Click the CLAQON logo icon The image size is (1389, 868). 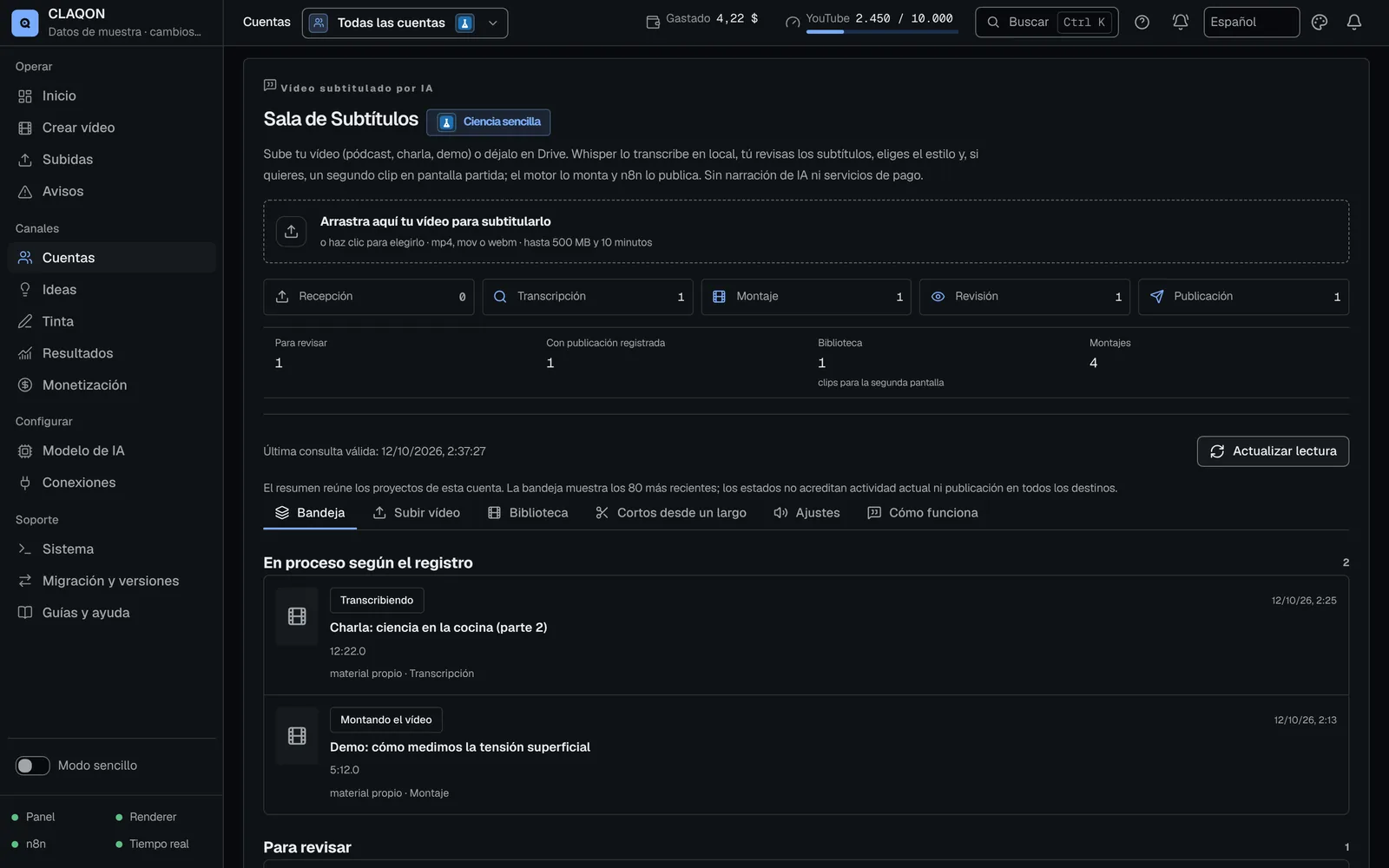click(x=24, y=23)
